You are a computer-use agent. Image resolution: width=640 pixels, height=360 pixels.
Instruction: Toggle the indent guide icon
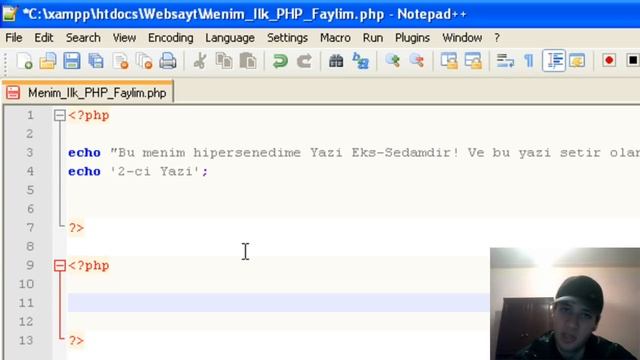554,61
